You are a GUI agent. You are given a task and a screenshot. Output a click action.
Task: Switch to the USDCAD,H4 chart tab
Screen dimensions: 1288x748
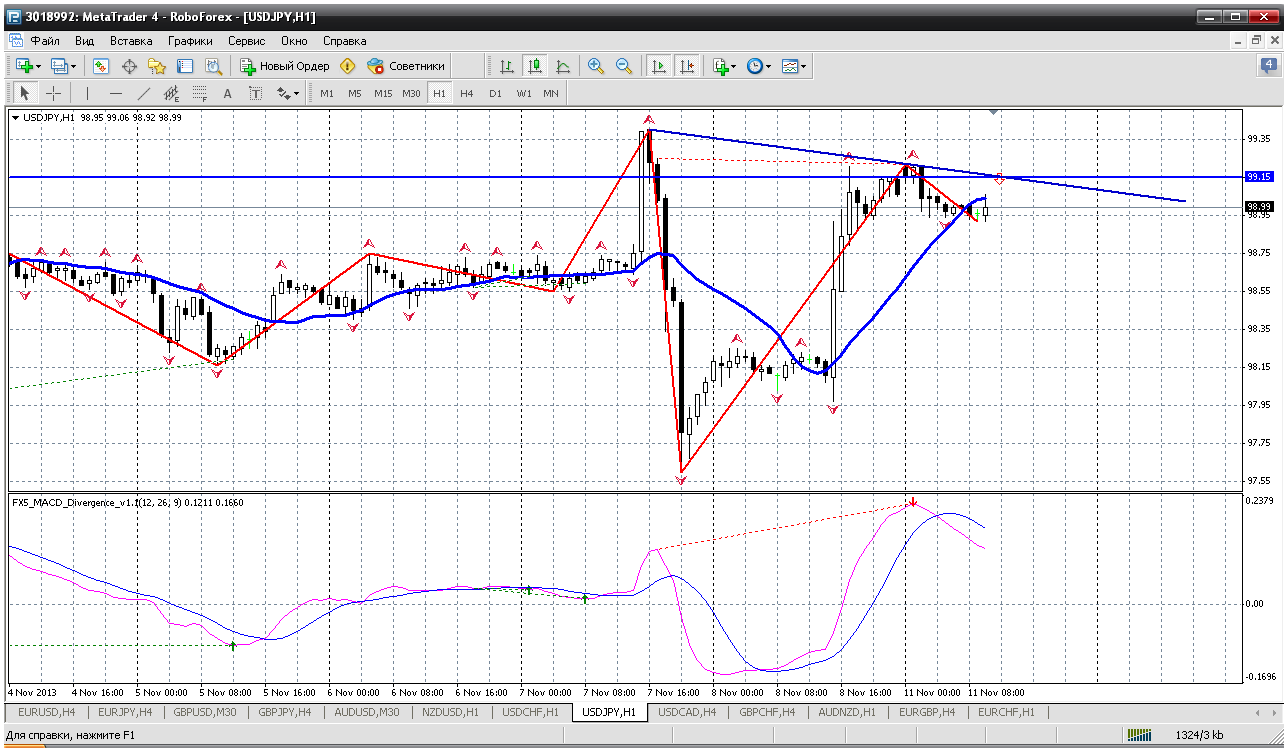pyautogui.click(x=689, y=712)
